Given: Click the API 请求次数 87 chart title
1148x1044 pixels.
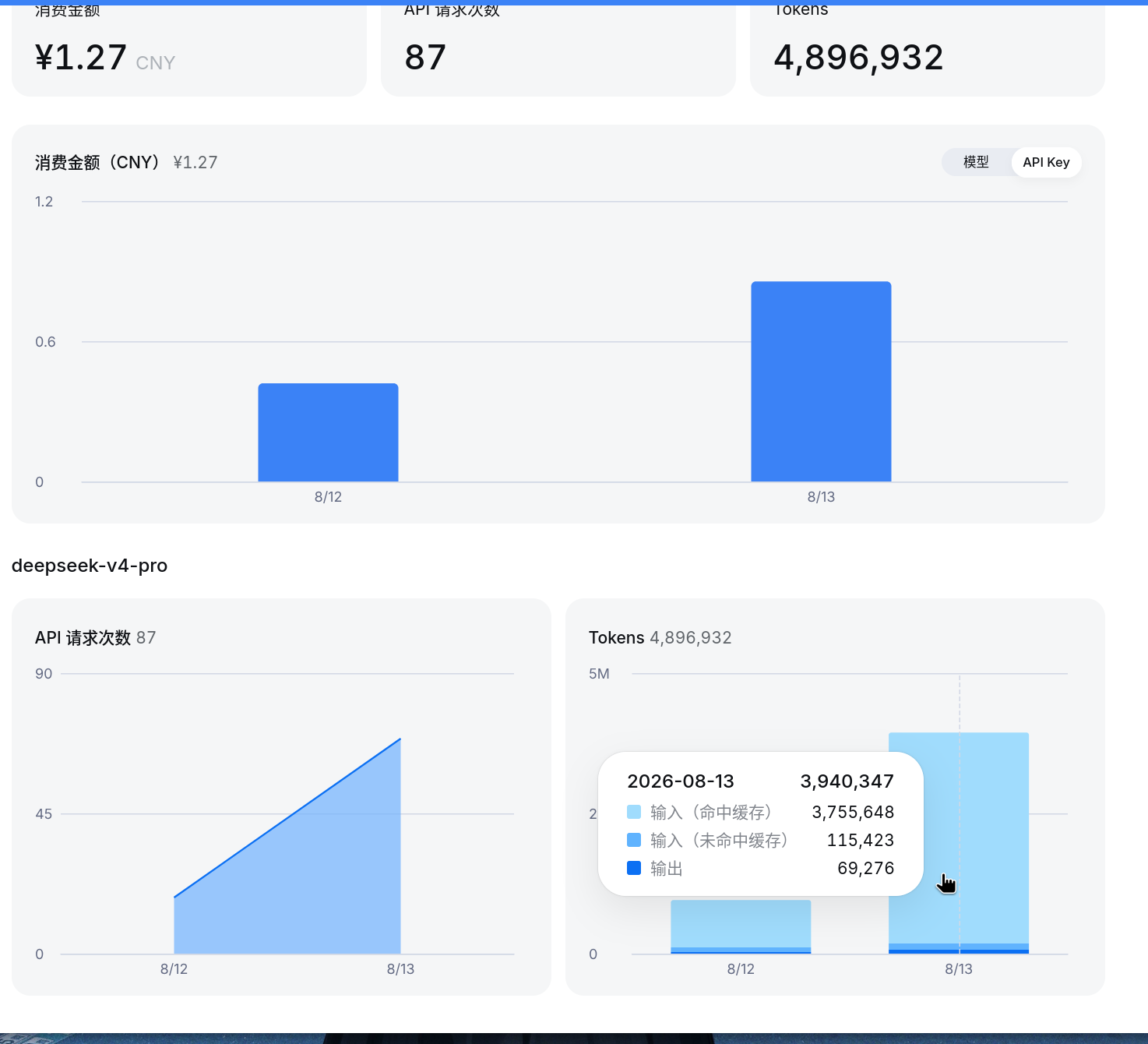Looking at the screenshot, I should [x=96, y=637].
